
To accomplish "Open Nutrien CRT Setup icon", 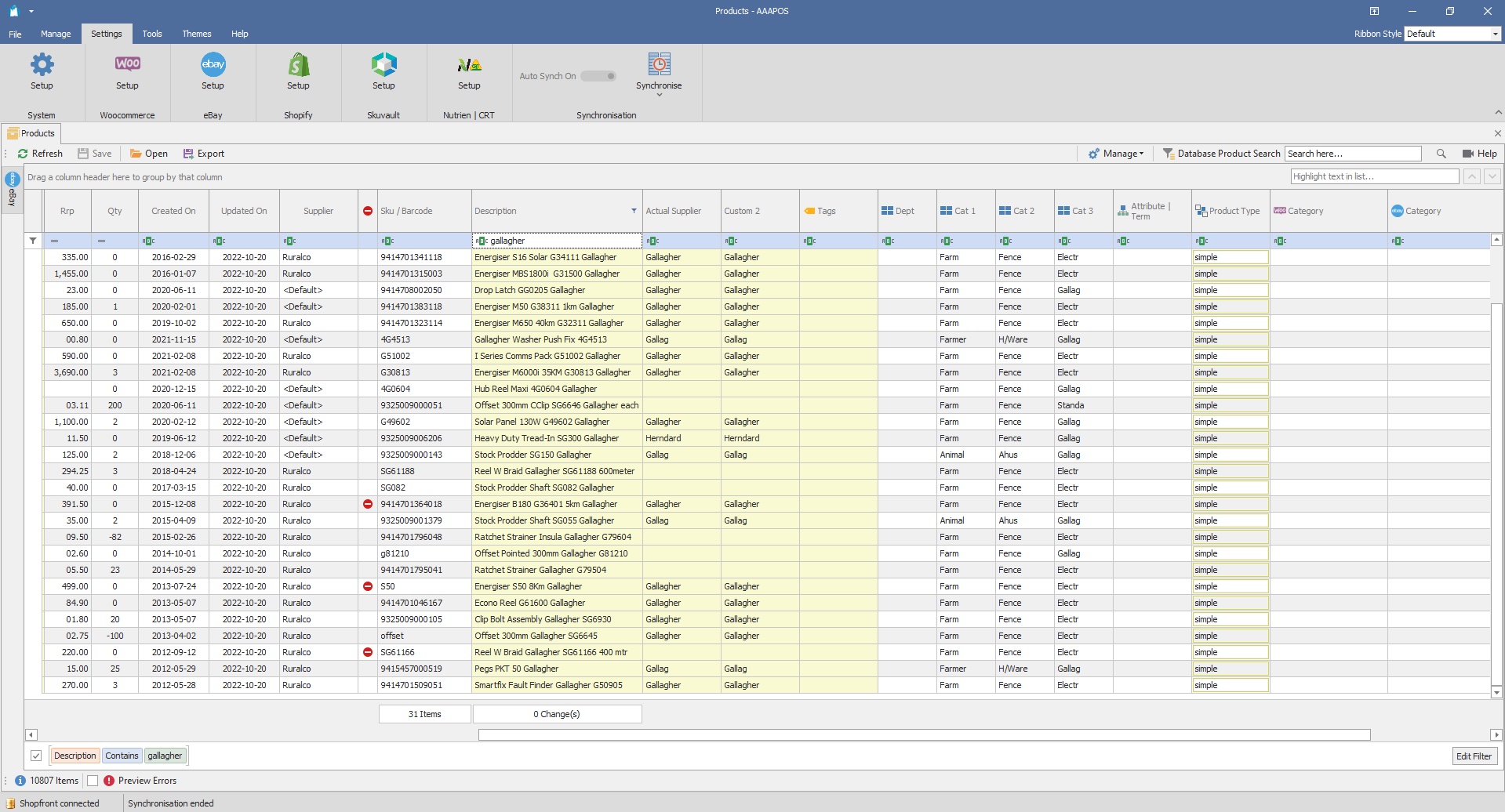I will click(469, 64).
